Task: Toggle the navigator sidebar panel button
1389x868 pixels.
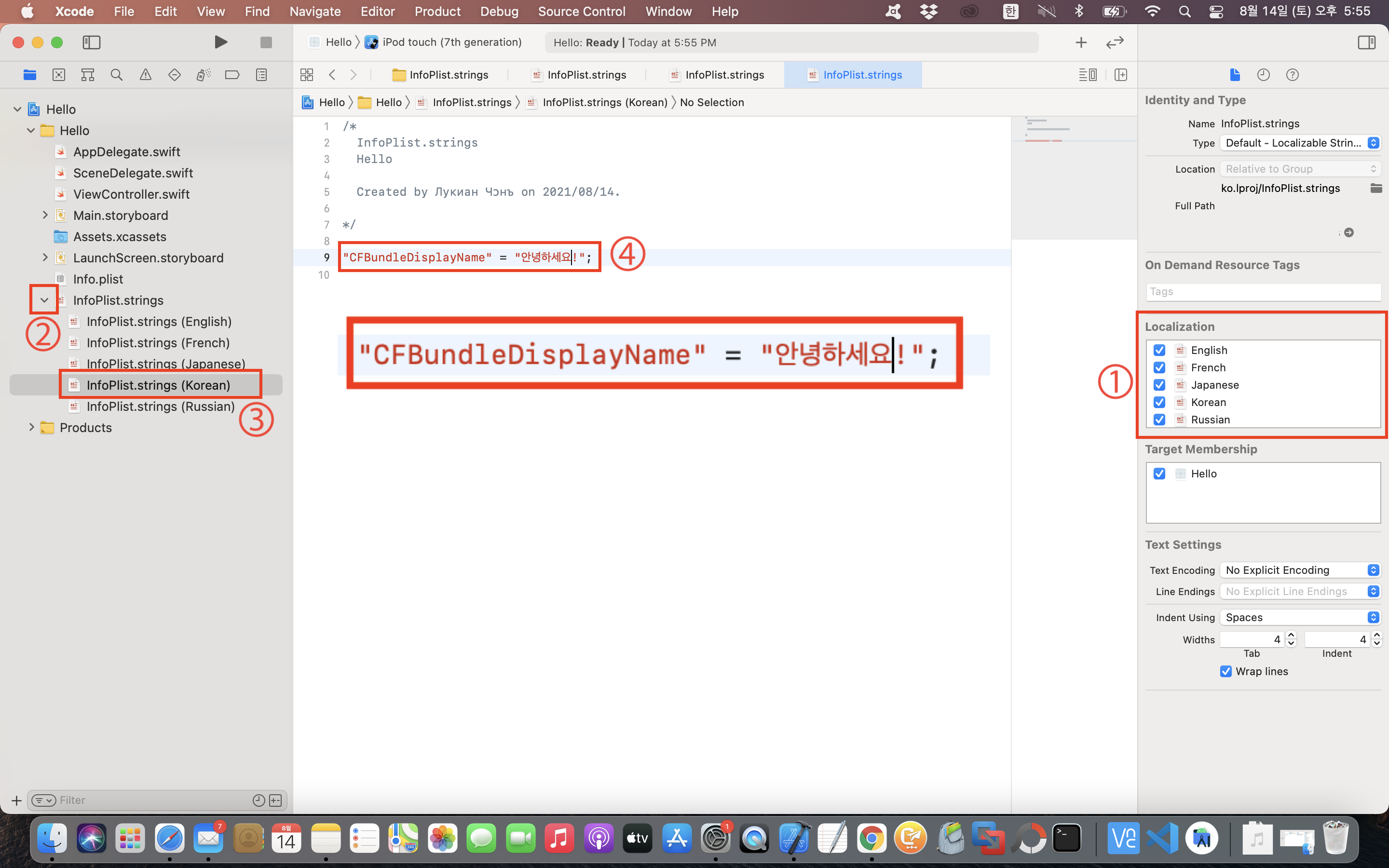Action: 92,42
